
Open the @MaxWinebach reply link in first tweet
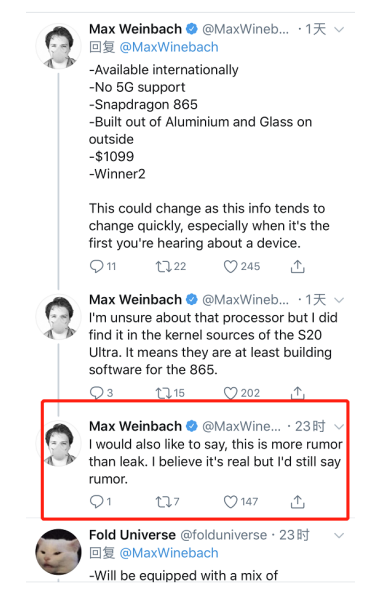click(169, 47)
